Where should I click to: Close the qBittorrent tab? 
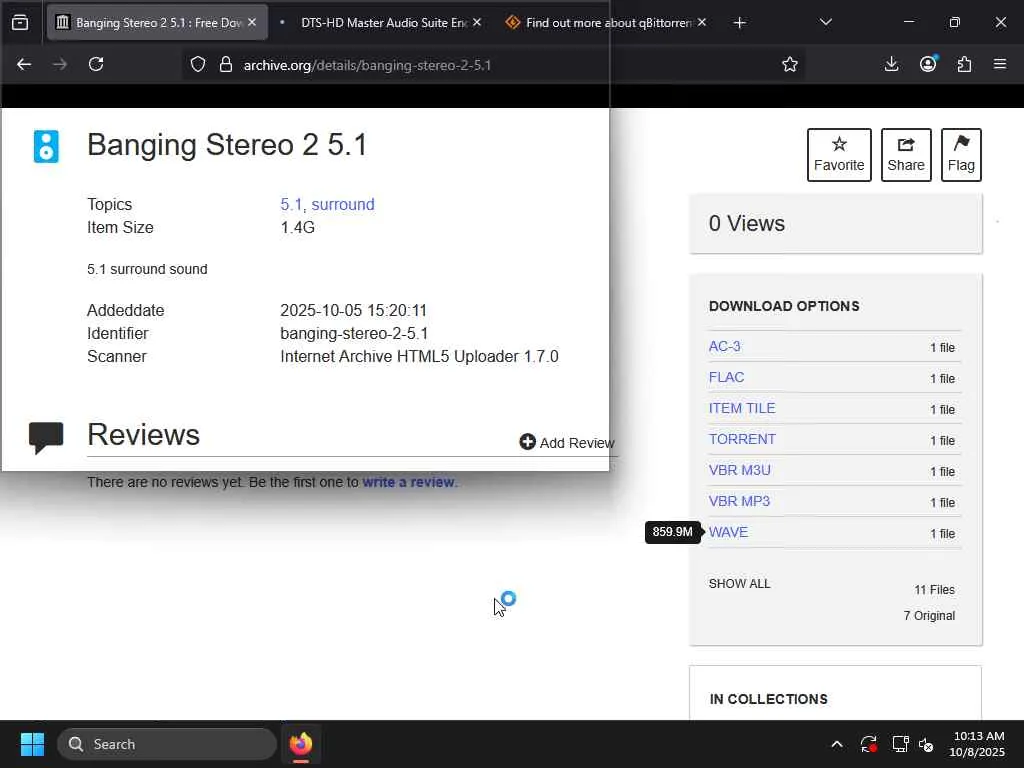click(x=702, y=22)
